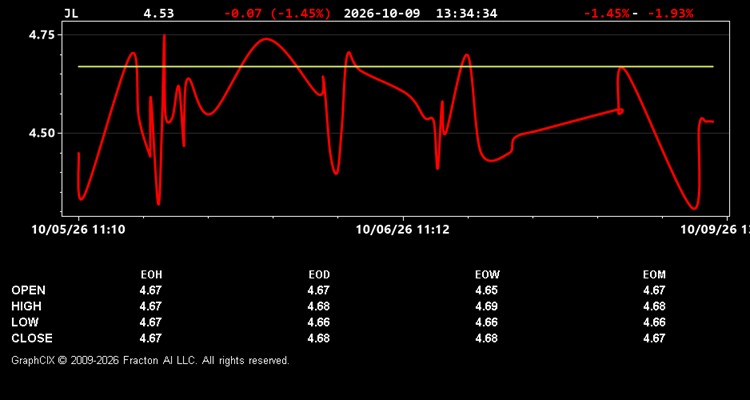Click the EOM OPEN value 4.67
Viewport: 750px width, 400px height.
coord(654,290)
